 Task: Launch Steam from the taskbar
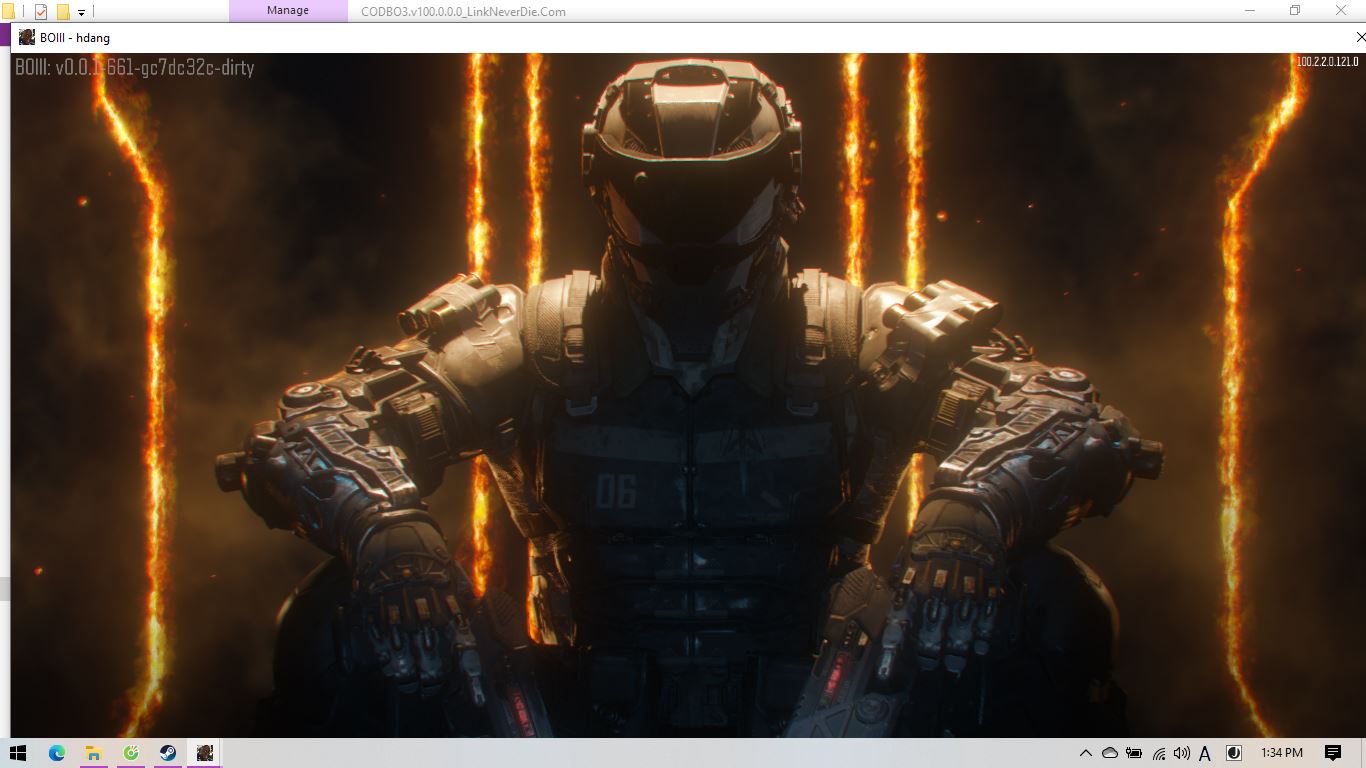(x=167, y=753)
